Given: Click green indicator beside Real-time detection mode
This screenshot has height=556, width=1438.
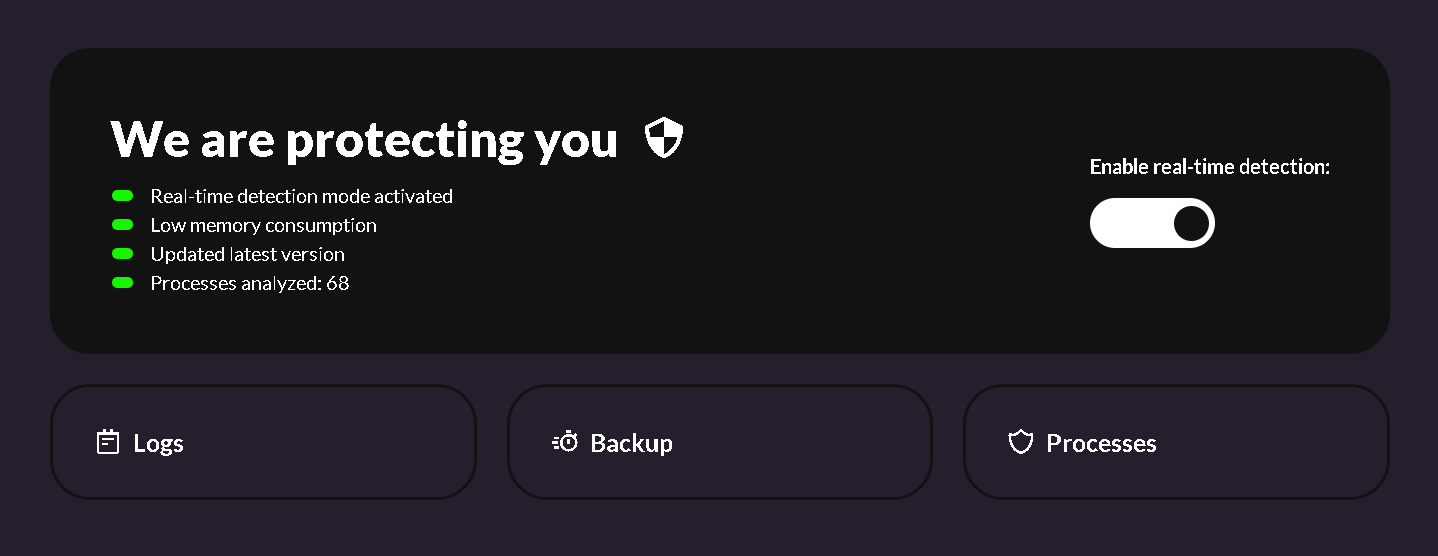Looking at the screenshot, I should click(122, 196).
